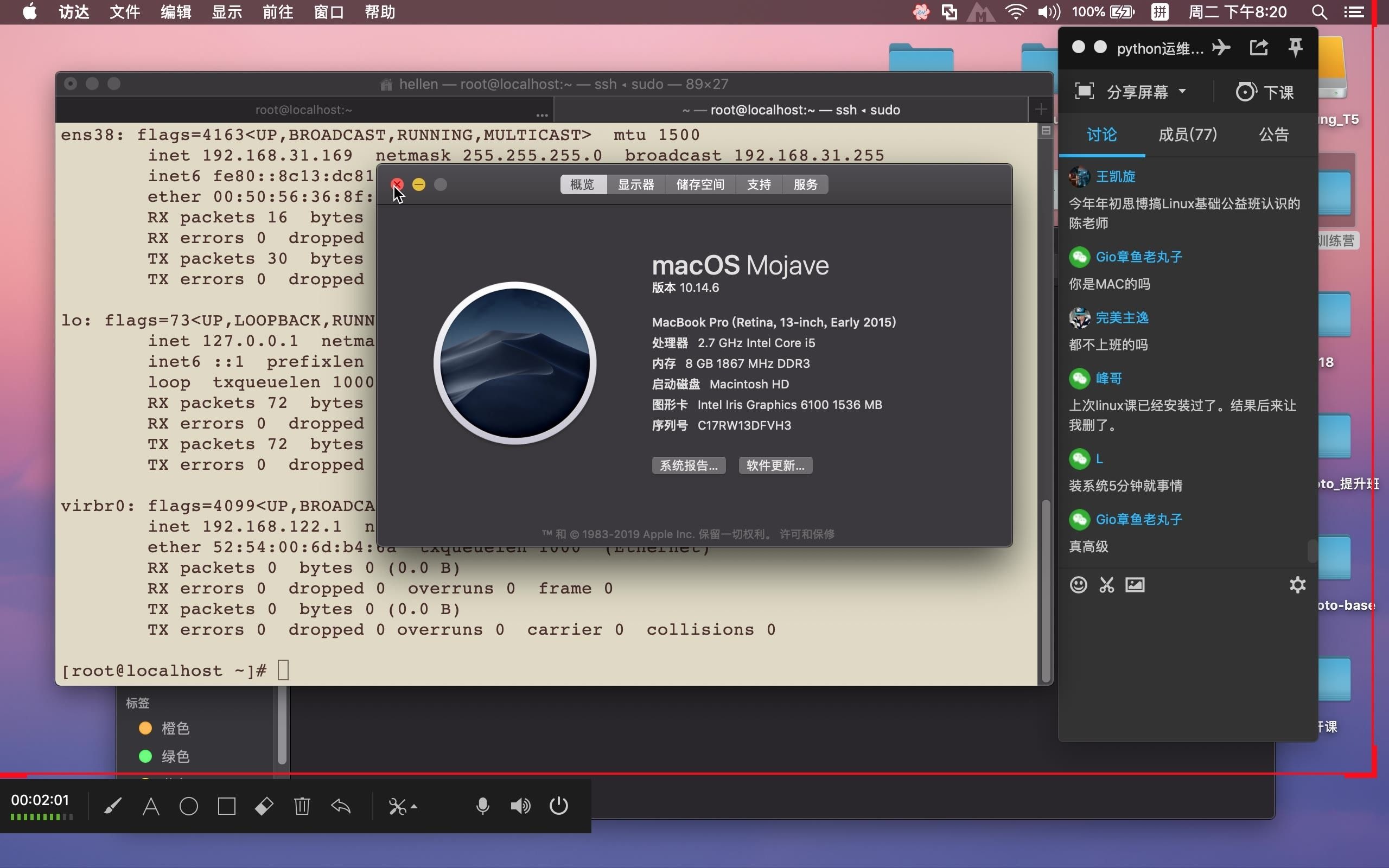Insert an image into the chat
The width and height of the screenshot is (1389, 868).
tap(1135, 585)
